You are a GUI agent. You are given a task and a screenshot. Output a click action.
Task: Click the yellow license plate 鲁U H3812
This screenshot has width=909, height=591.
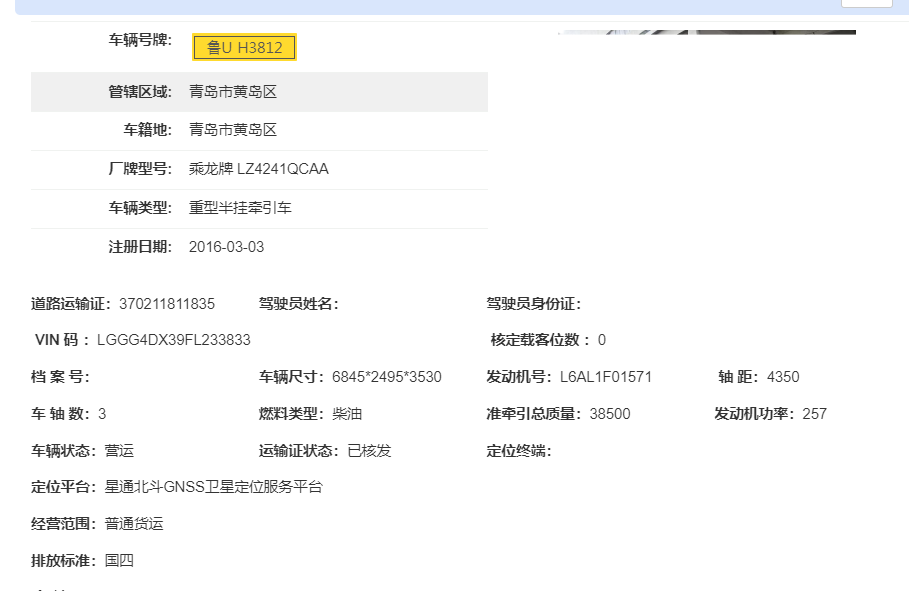[244, 48]
